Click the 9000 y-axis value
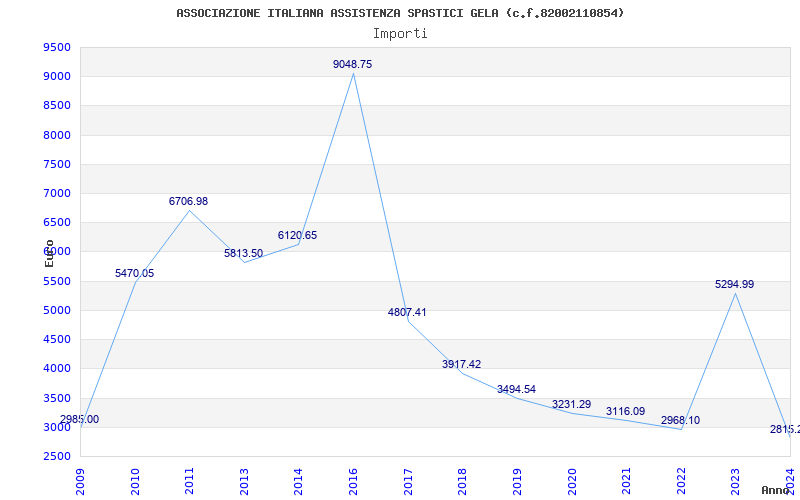The image size is (800, 500). [57, 77]
